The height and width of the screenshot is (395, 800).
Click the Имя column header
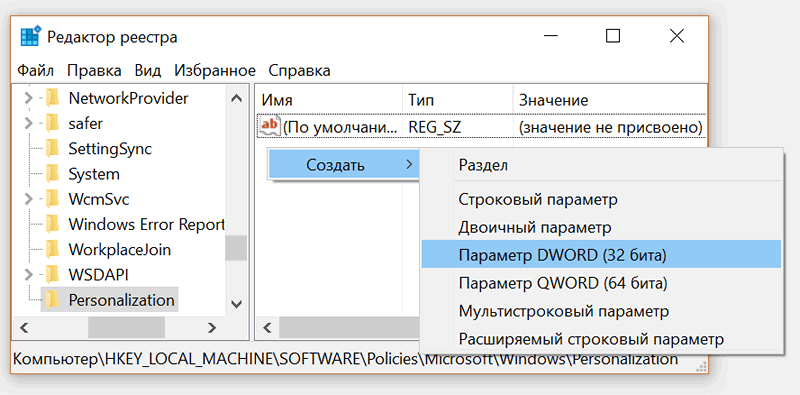(329, 100)
